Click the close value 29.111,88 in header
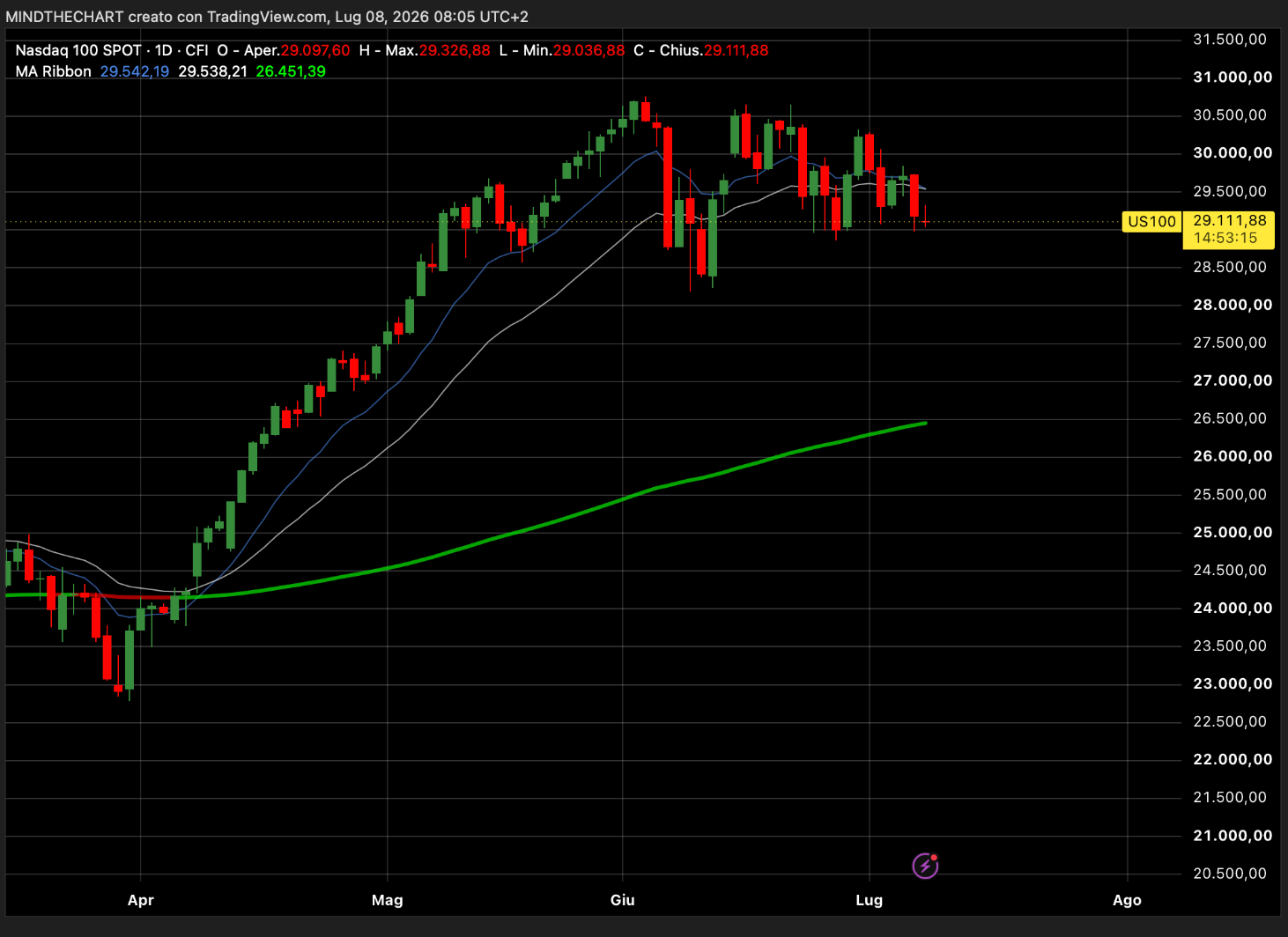This screenshot has width=1288, height=937. (x=736, y=50)
